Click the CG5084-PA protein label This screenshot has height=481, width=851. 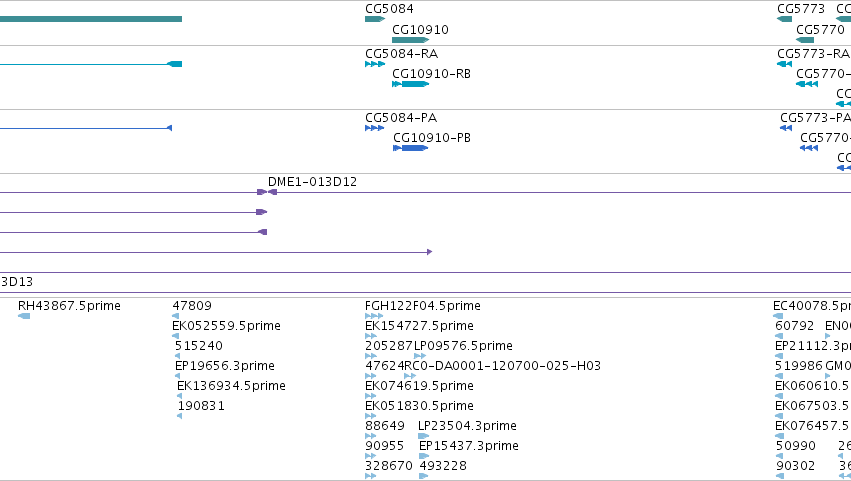(x=401, y=118)
